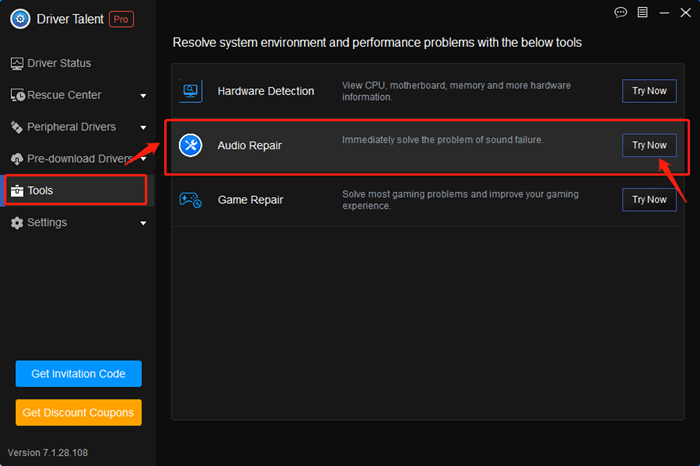The height and width of the screenshot is (466, 700).
Task: Open the list menu icon in title bar
Action: pyautogui.click(x=642, y=12)
